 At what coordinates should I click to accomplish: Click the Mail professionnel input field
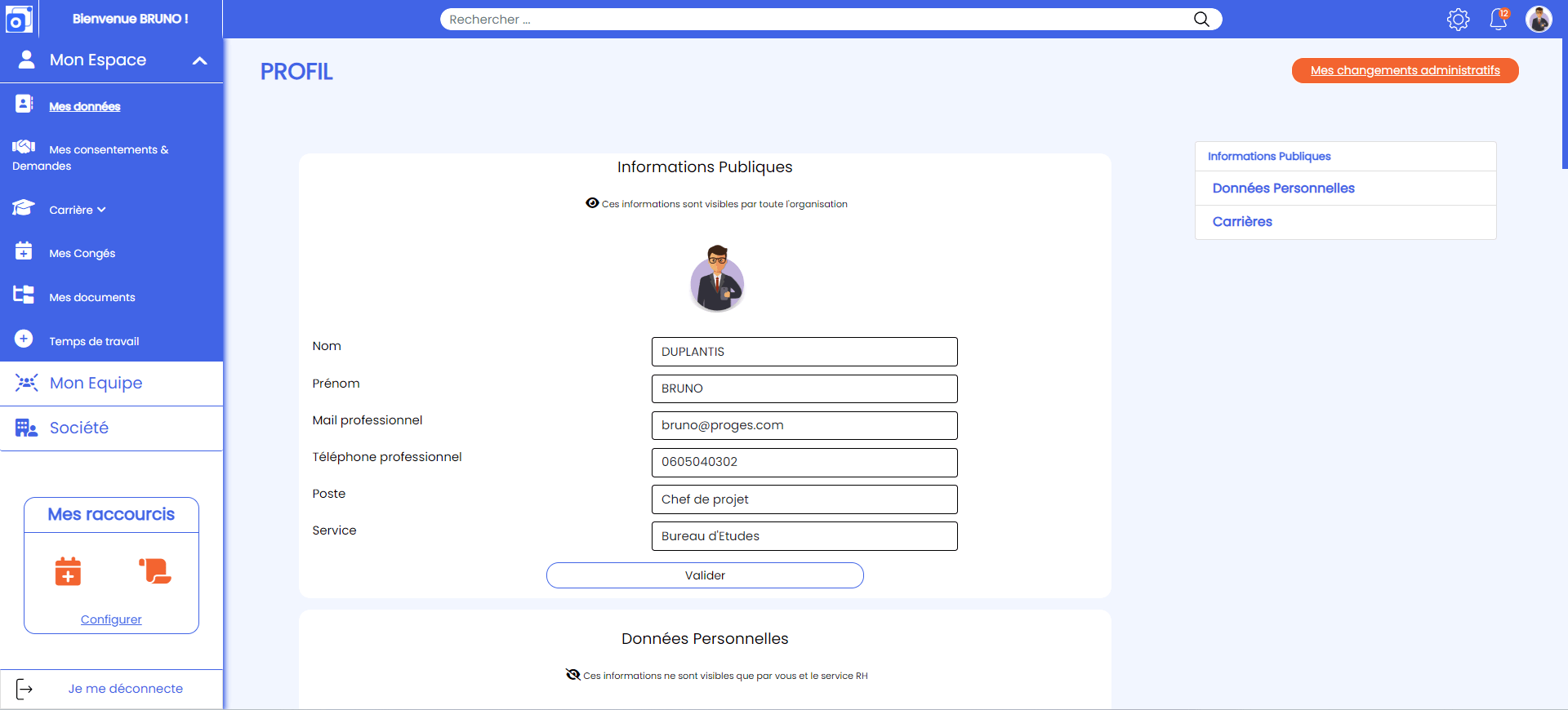click(x=804, y=425)
